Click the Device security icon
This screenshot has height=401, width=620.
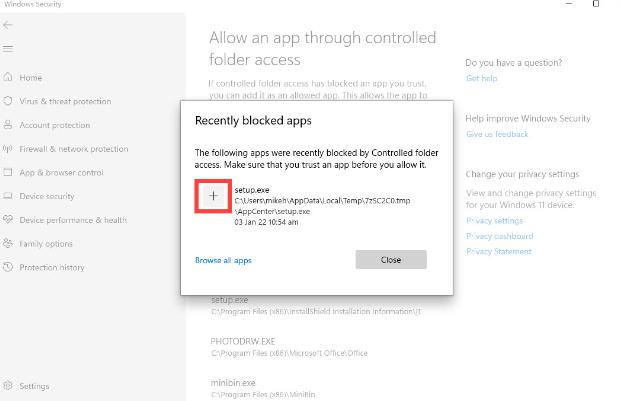click(x=9, y=196)
